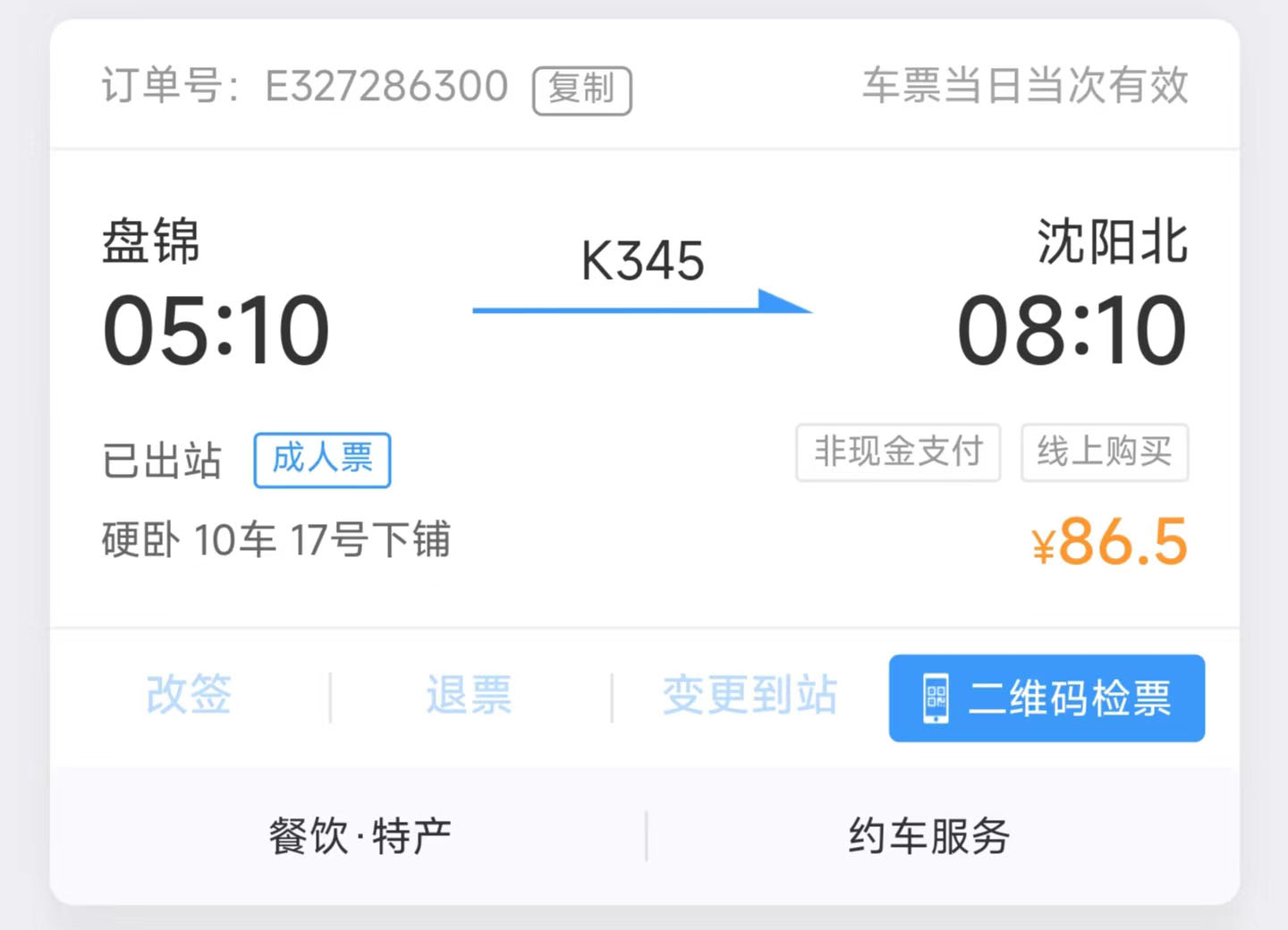Tap the departure station 盘锦
This screenshot has width=1288, height=930.
pyautogui.click(x=150, y=241)
